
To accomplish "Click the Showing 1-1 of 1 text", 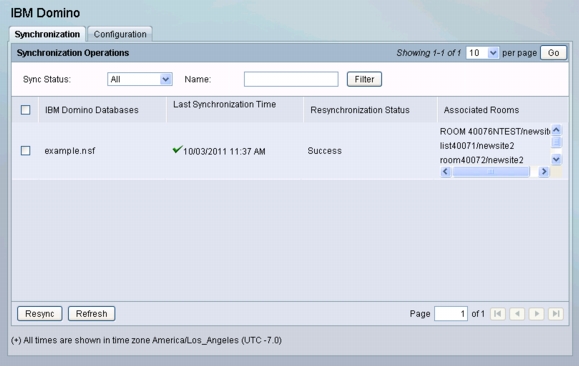I will coord(429,53).
